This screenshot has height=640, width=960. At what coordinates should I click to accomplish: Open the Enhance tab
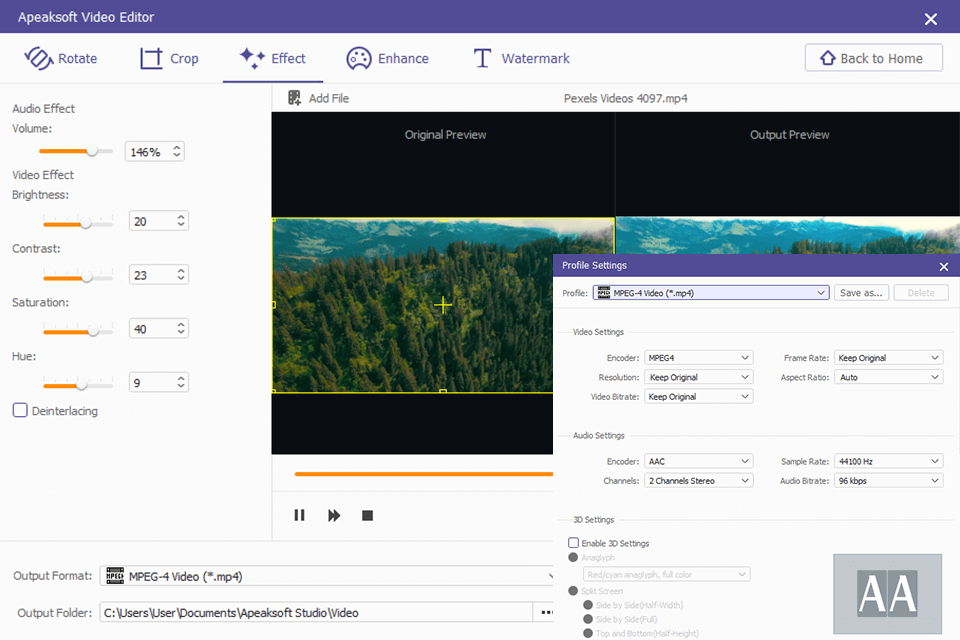387,58
